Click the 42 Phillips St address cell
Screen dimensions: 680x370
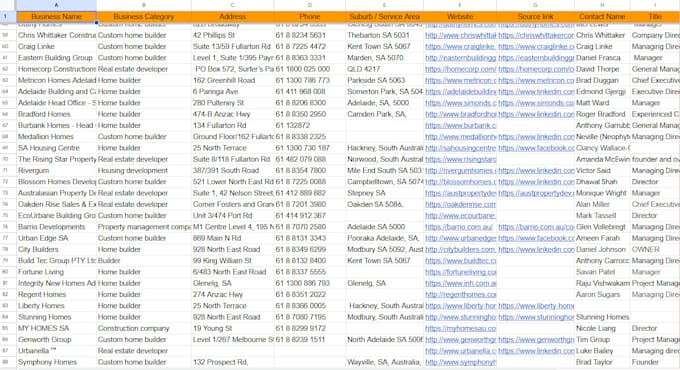[x=232, y=35]
